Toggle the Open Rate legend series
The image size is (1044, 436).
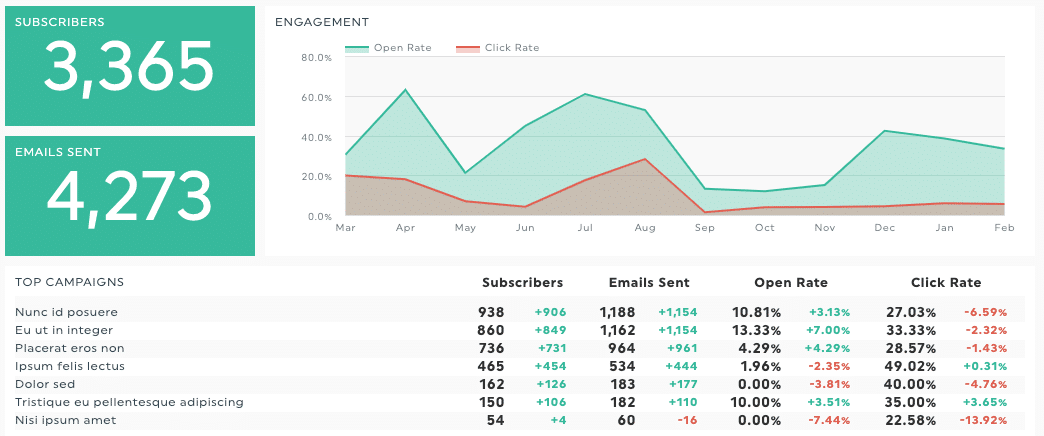pos(402,47)
